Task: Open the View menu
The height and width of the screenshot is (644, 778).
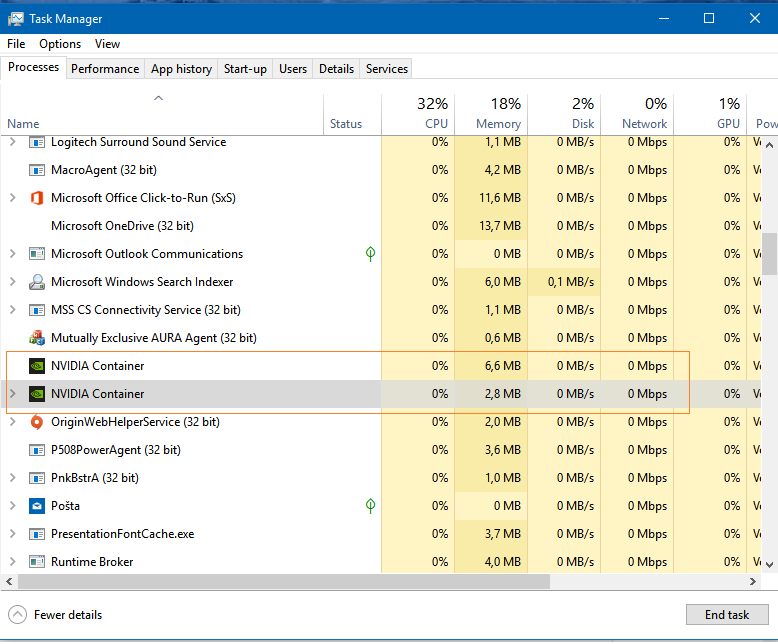Action: tap(107, 44)
